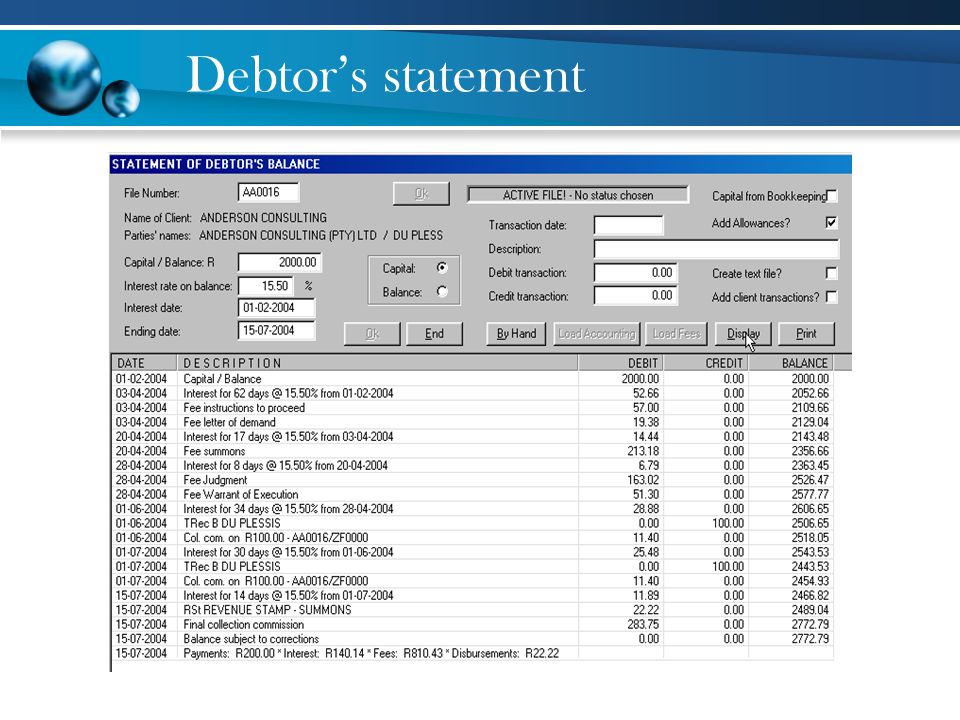Image resolution: width=960 pixels, height=720 pixels.
Task: Select the 'Fee summons' row
Action: (x=473, y=451)
